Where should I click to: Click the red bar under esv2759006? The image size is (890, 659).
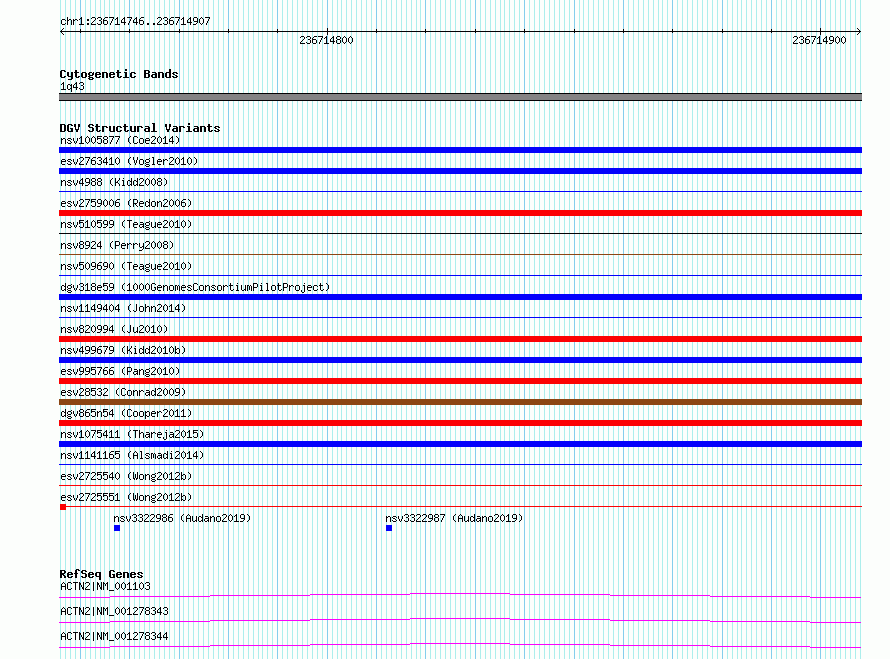click(460, 213)
